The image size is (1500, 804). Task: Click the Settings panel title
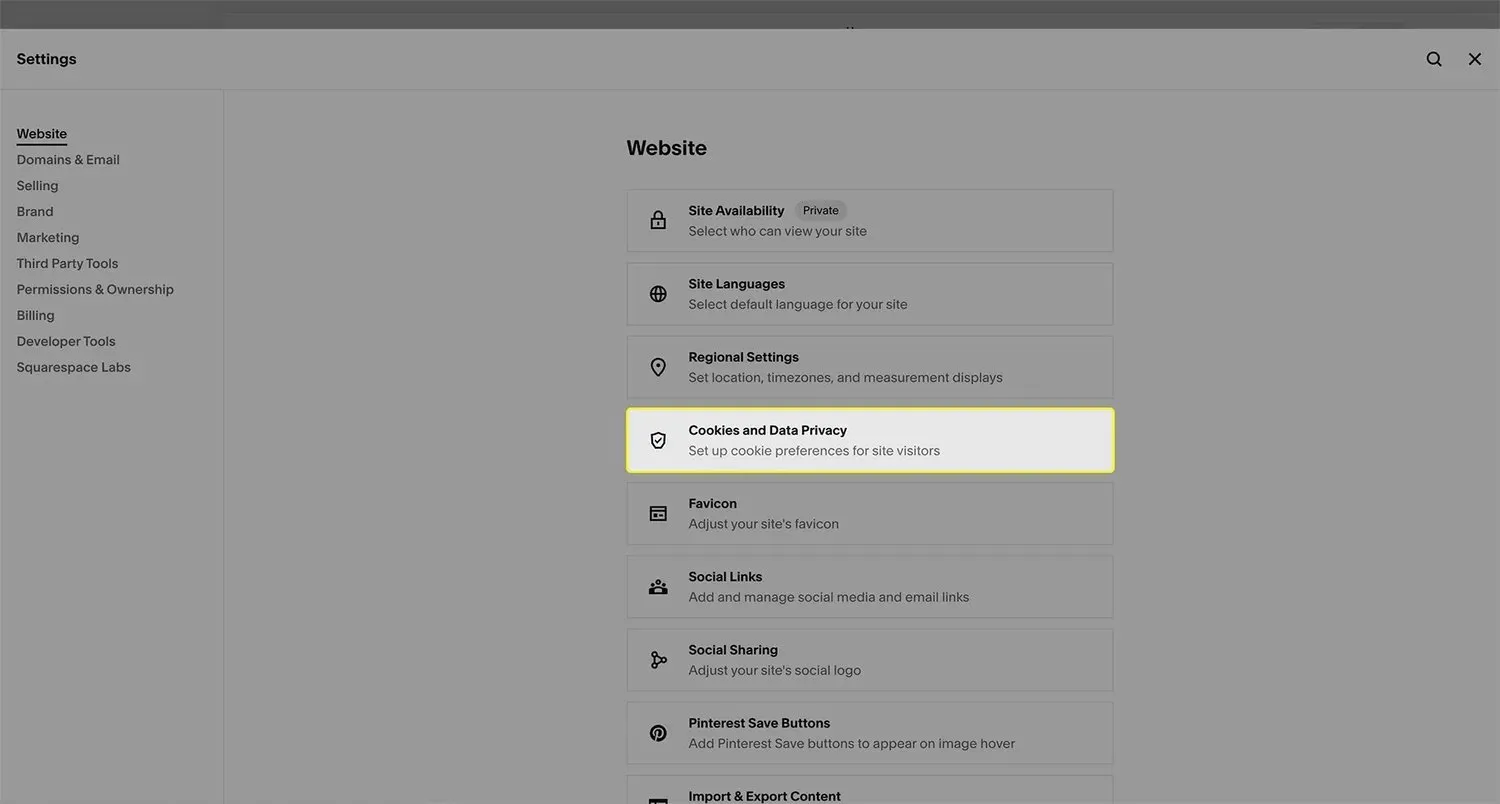pyautogui.click(x=46, y=59)
